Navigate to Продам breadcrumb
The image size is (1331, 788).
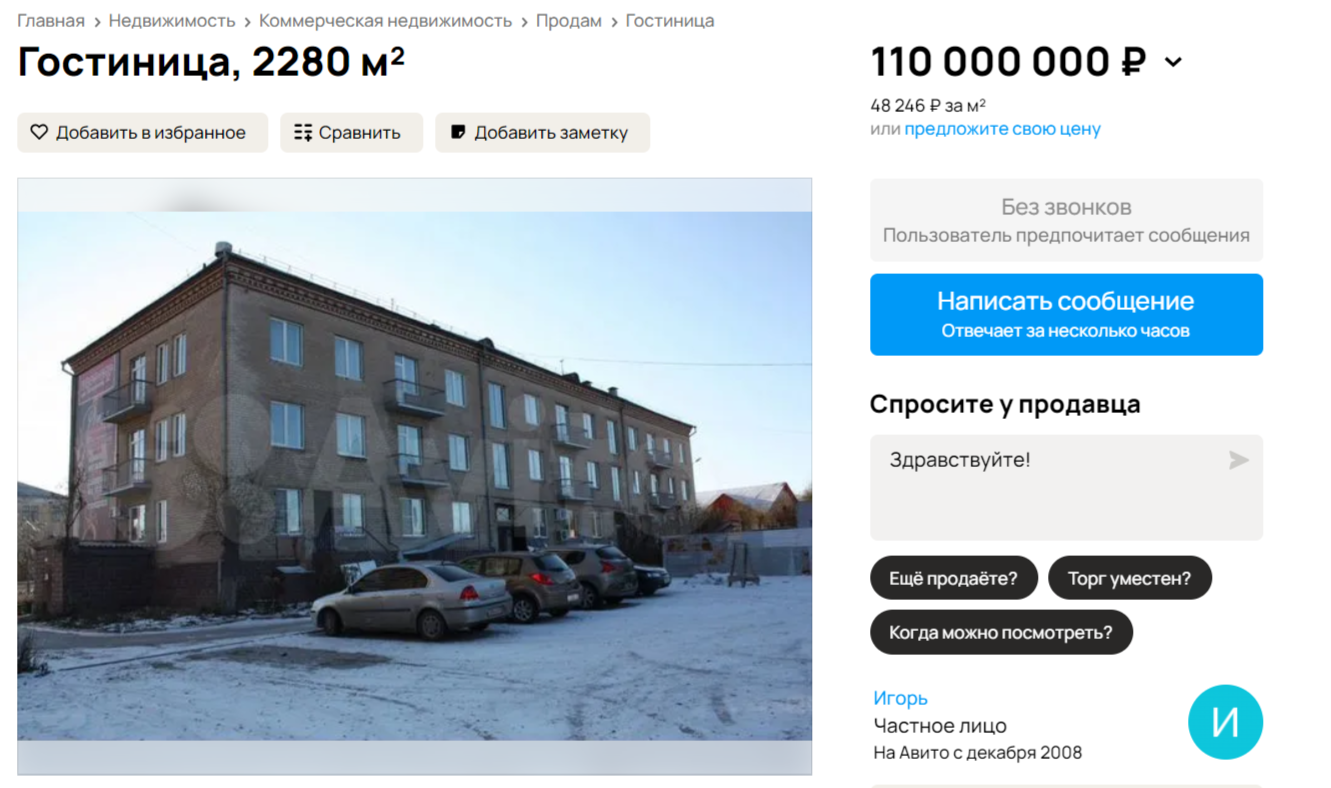pos(569,21)
